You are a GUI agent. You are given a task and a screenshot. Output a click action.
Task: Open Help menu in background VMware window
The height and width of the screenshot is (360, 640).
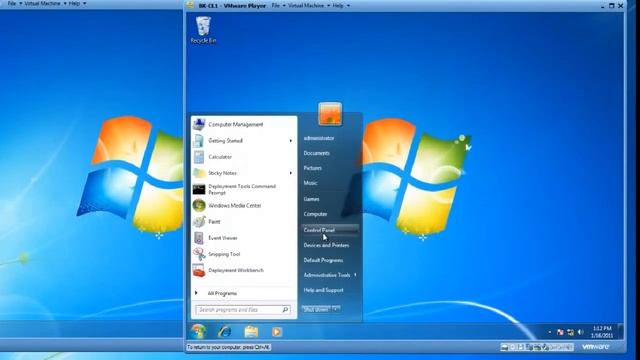pos(77,3)
